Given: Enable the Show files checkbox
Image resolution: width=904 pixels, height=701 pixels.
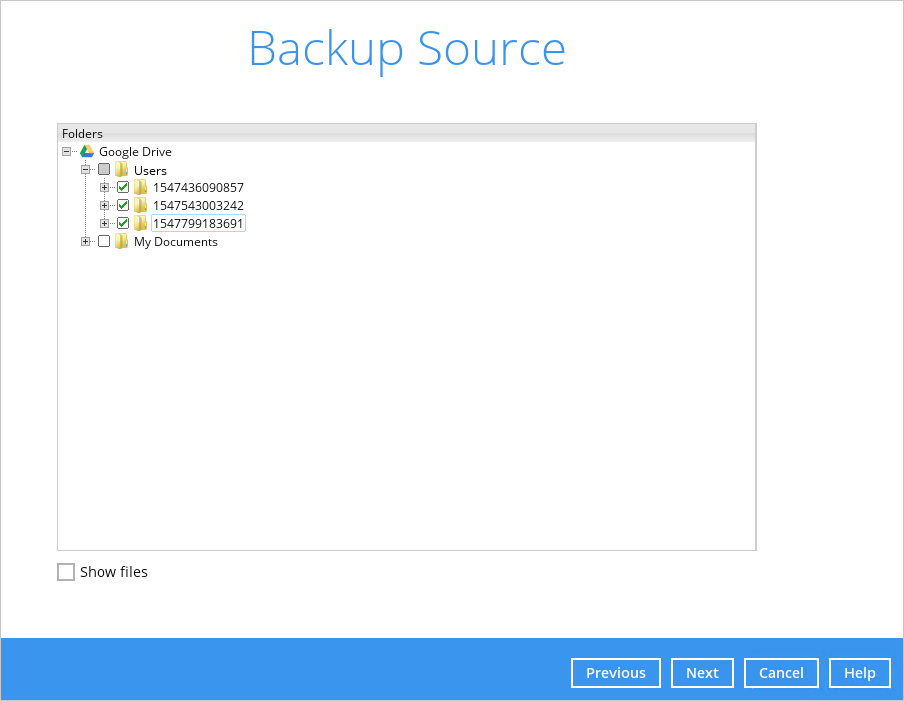Looking at the screenshot, I should 66,572.
